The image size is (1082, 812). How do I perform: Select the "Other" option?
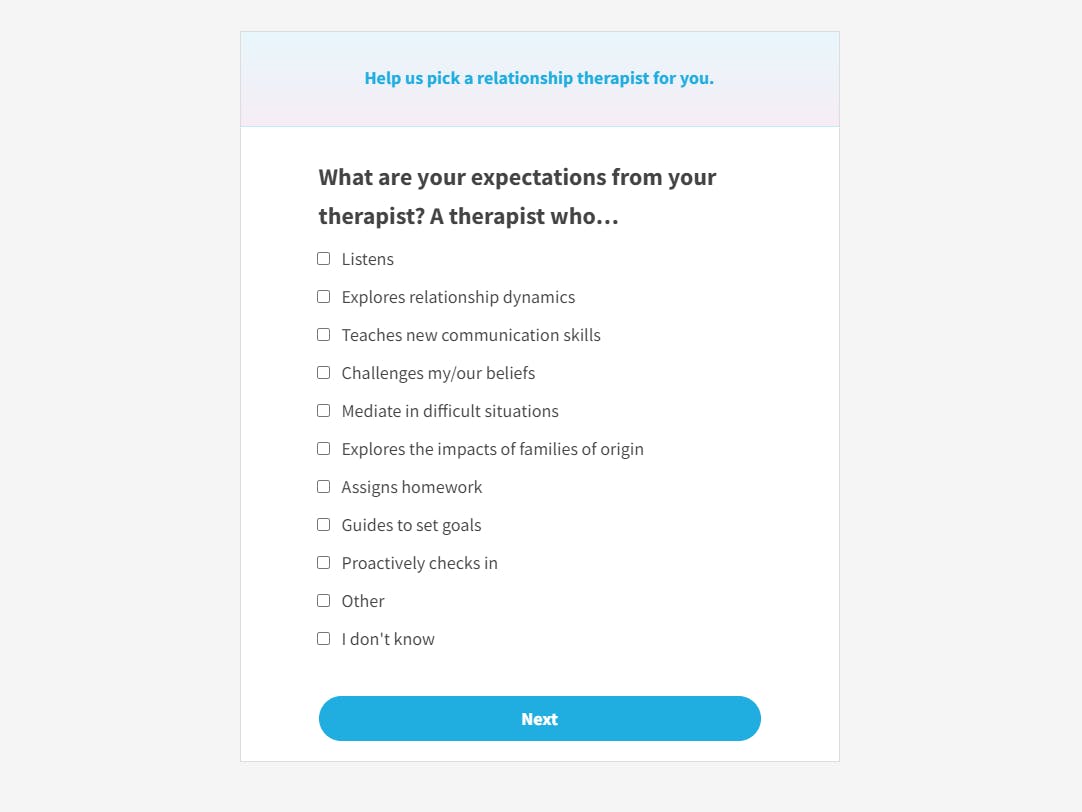pos(323,600)
